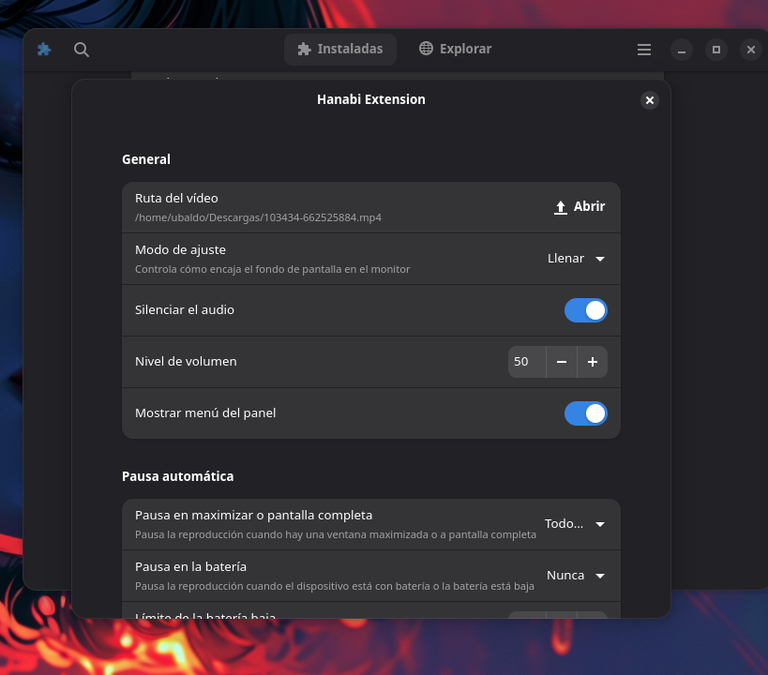Click the Ruta del vídeo label
The image size is (768, 675).
coord(176,198)
